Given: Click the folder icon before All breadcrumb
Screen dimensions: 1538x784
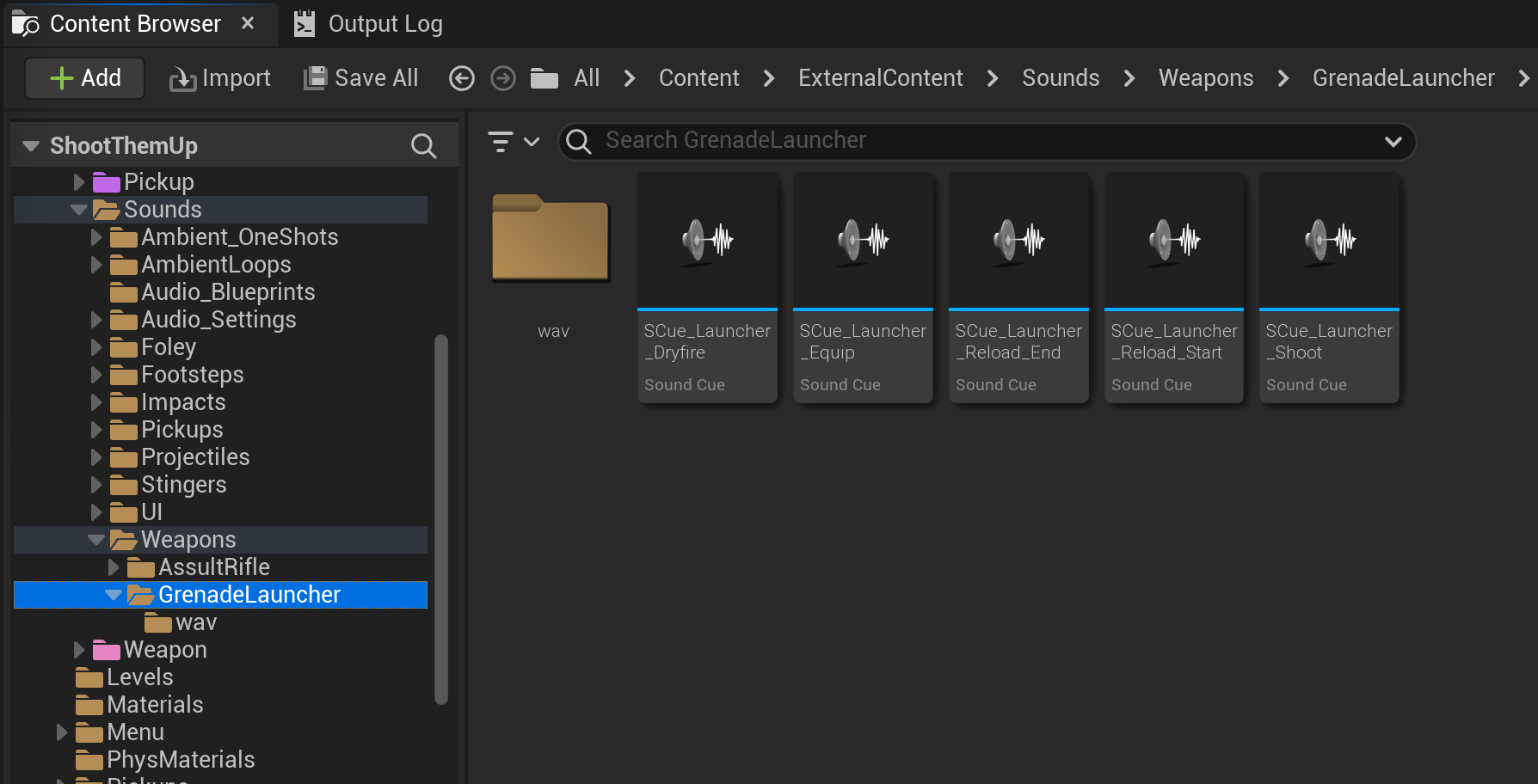Looking at the screenshot, I should (544, 78).
